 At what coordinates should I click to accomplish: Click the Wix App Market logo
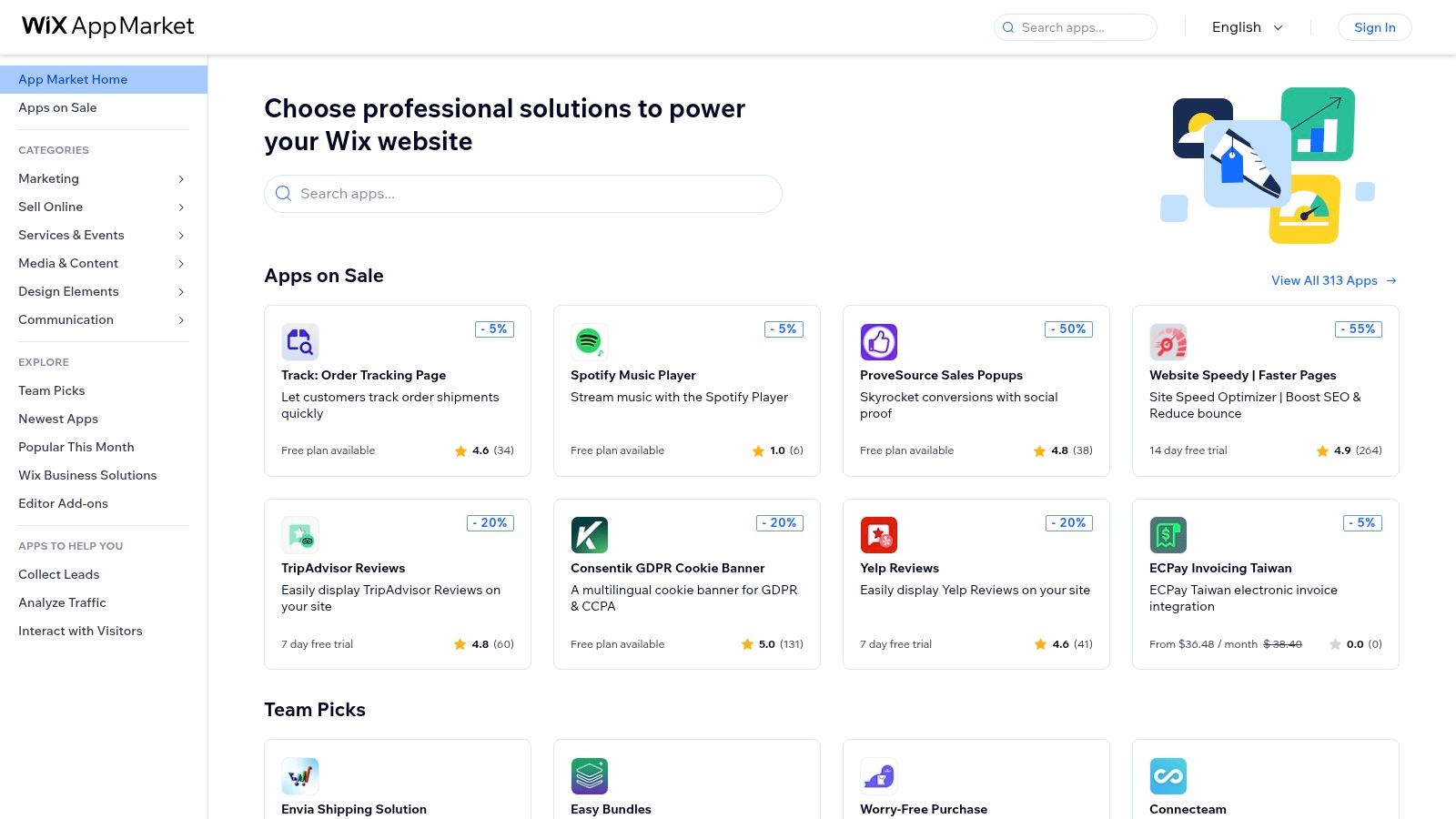pos(106,26)
